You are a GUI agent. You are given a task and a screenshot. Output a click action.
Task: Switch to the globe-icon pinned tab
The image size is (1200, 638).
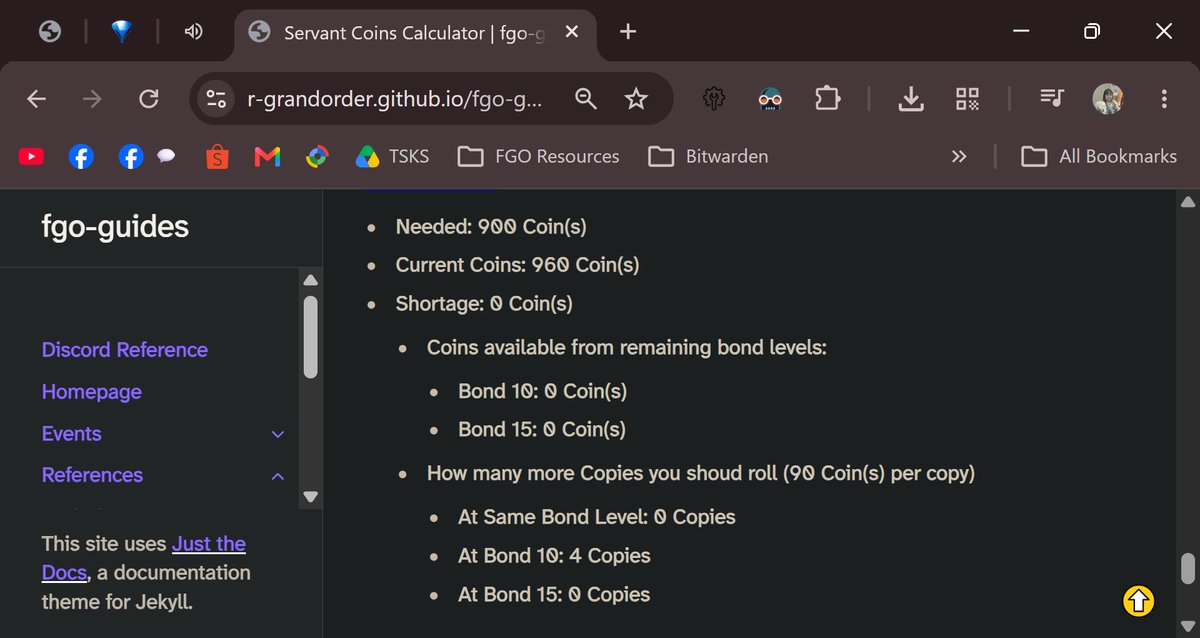(50, 32)
